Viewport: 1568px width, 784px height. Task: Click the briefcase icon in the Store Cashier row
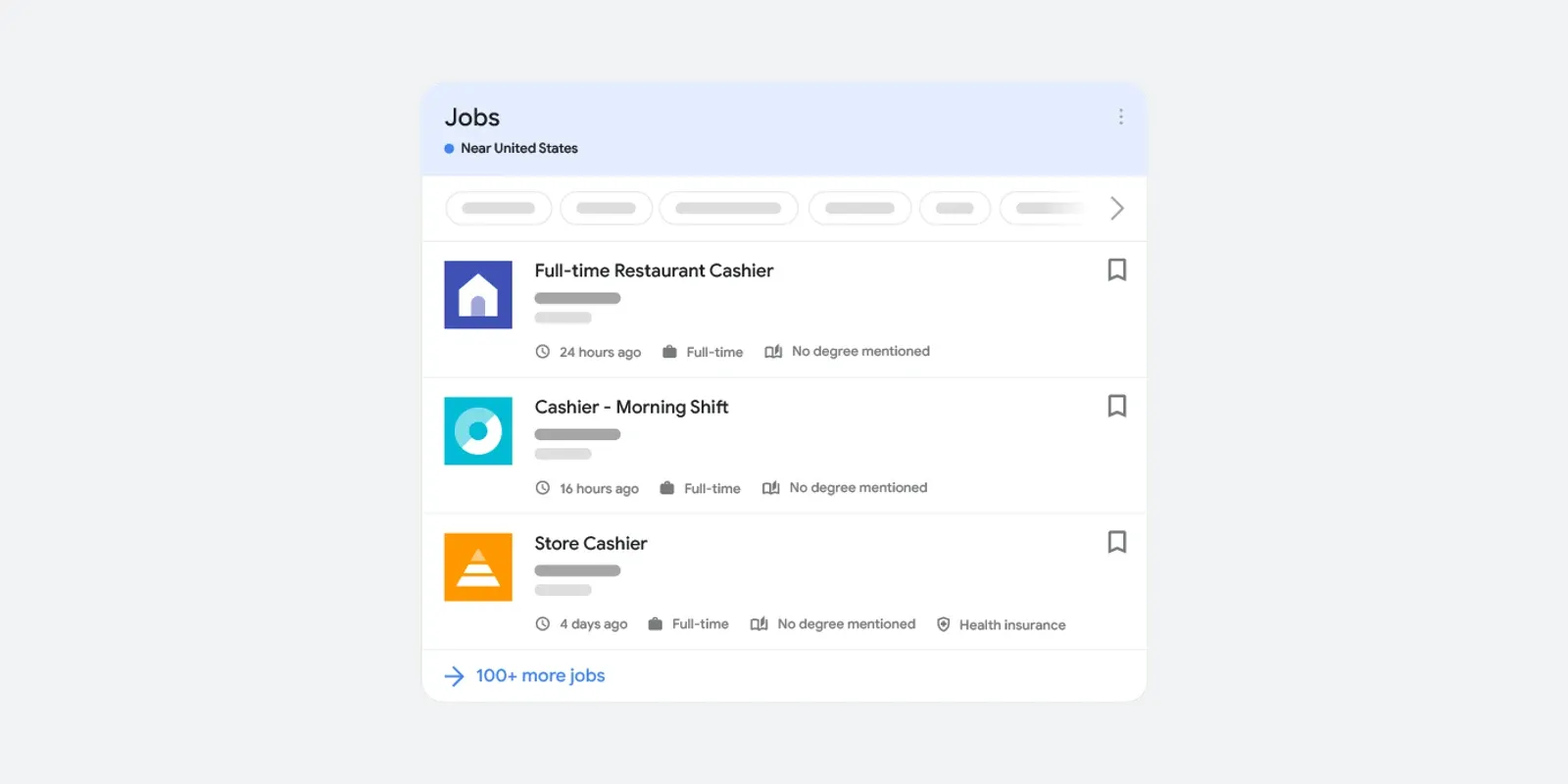coord(656,624)
